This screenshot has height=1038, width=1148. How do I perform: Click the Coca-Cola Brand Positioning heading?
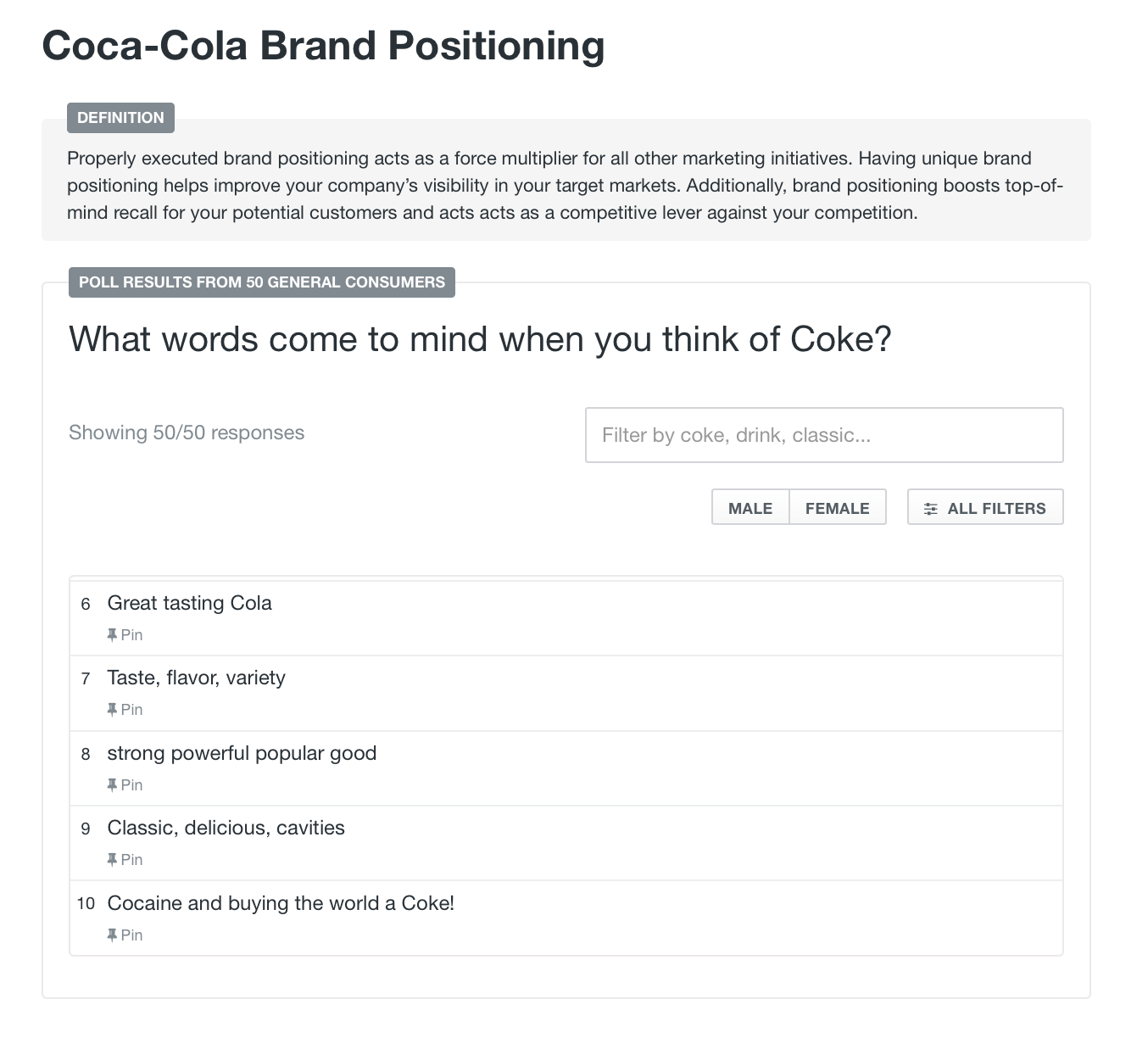point(323,45)
